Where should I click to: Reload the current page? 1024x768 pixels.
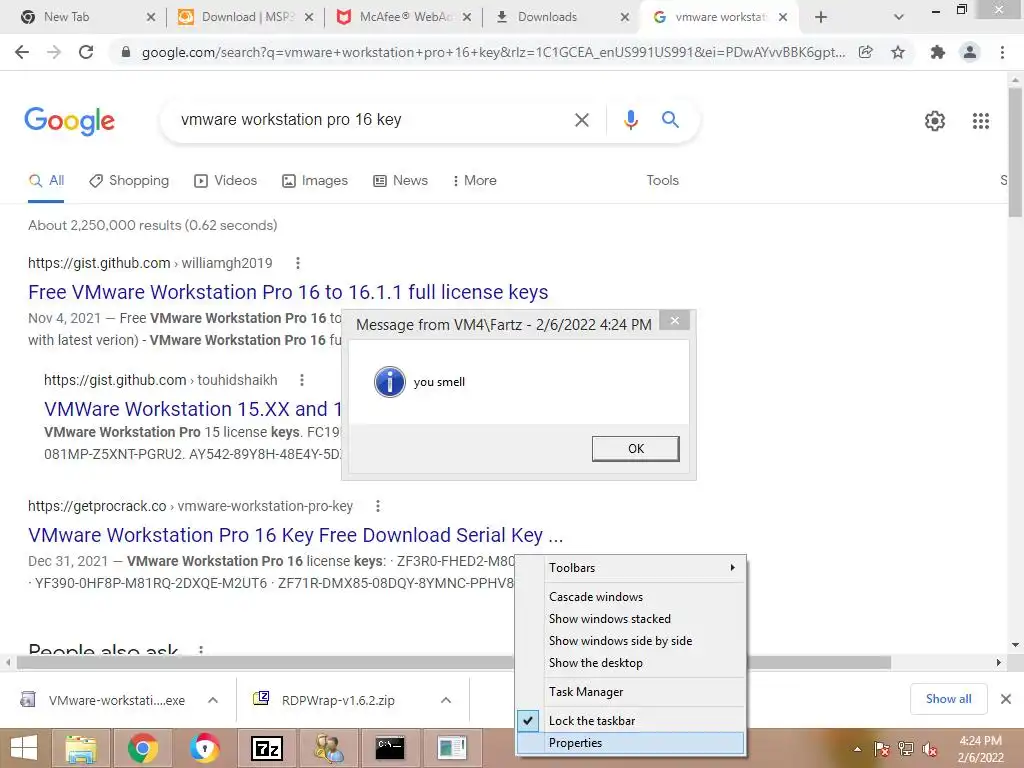[x=86, y=52]
